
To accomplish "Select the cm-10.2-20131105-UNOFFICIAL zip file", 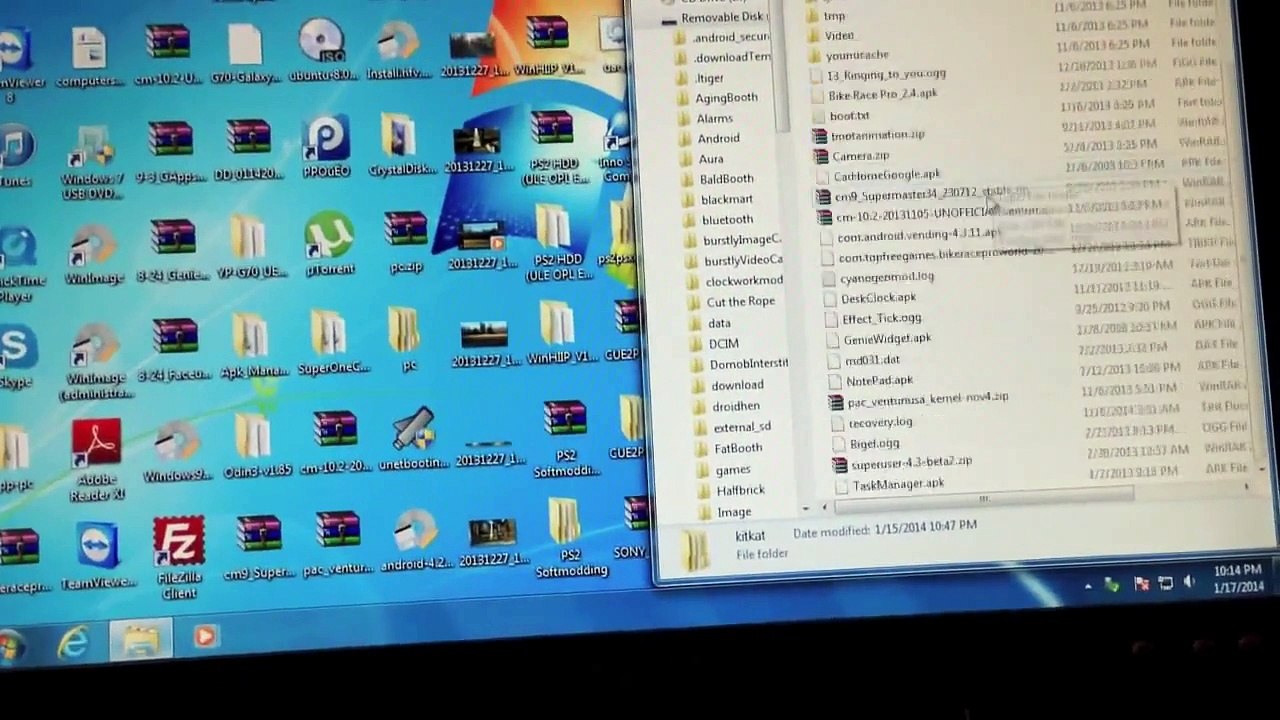I will coord(930,214).
